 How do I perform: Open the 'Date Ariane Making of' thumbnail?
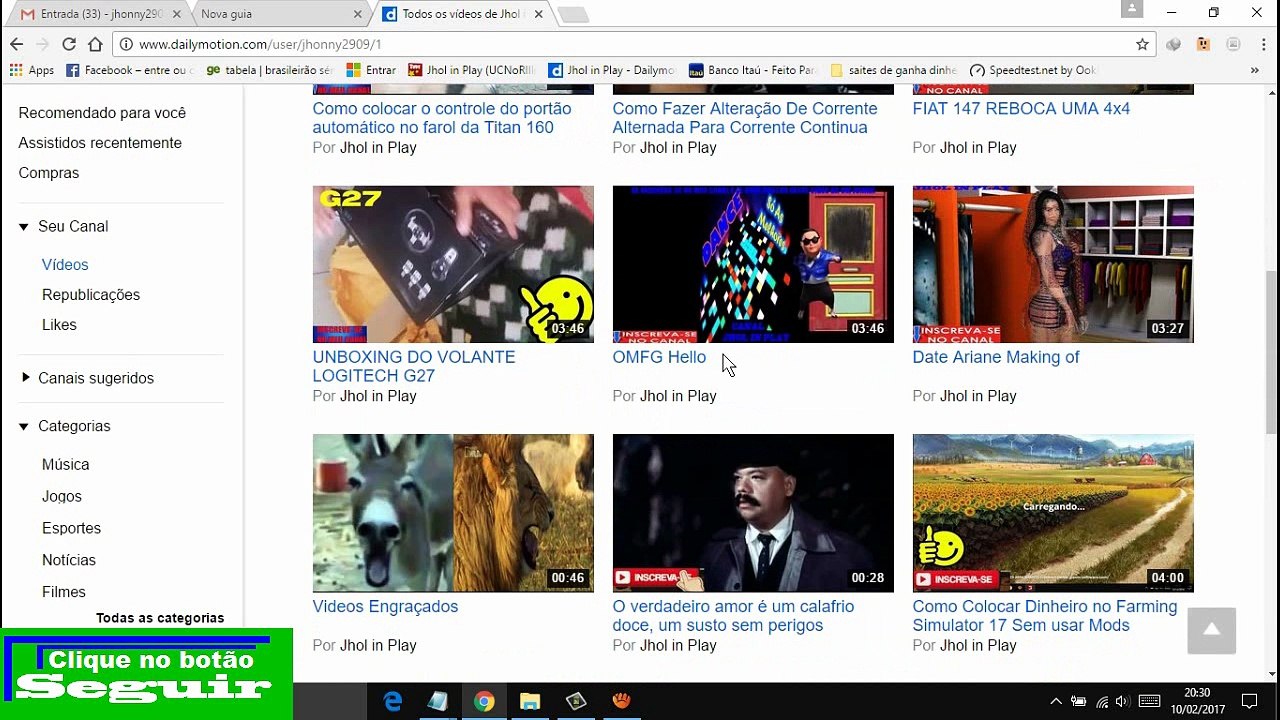(x=1053, y=264)
